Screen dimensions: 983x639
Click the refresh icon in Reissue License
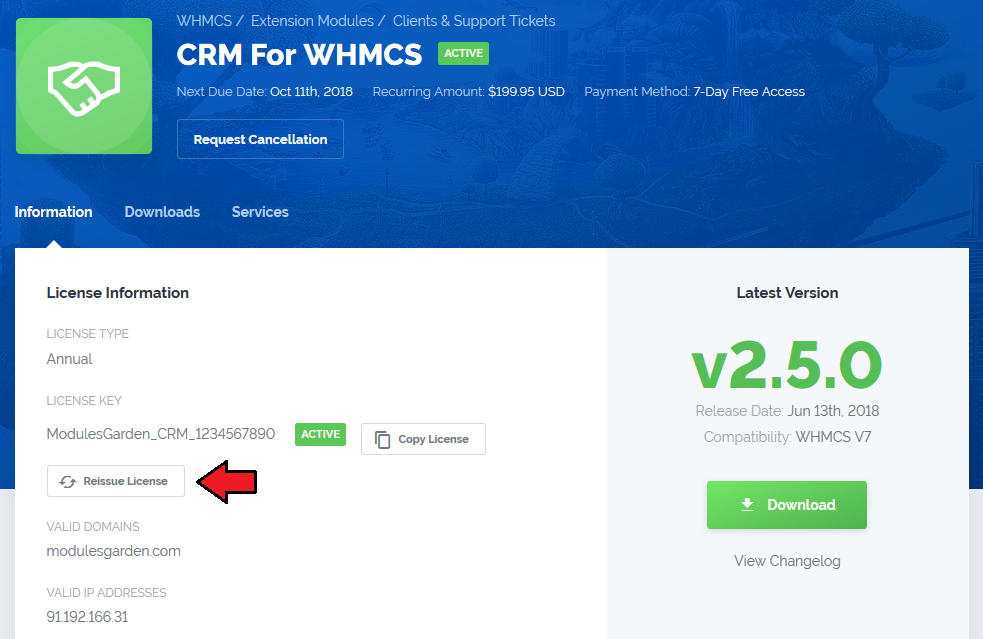click(67, 482)
